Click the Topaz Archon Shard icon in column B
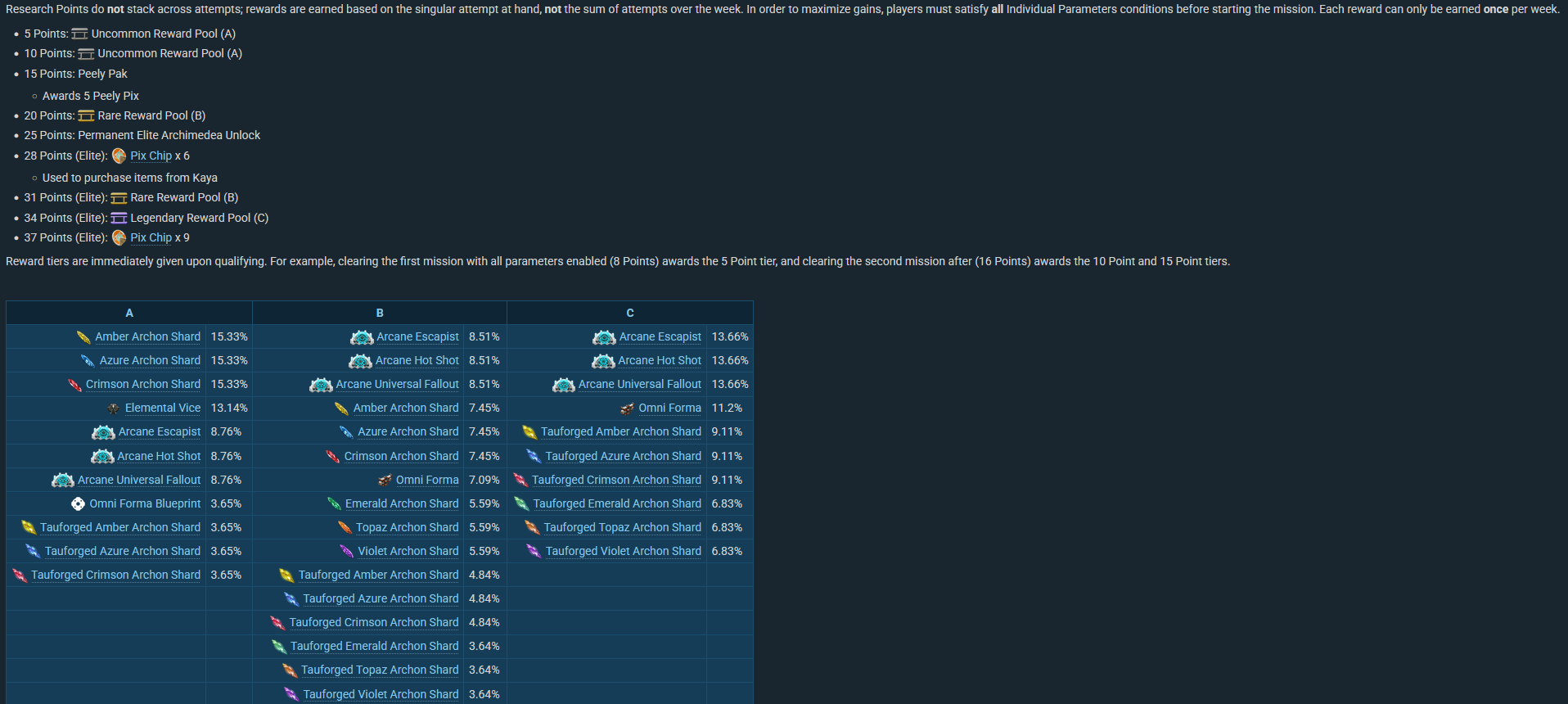 (x=345, y=528)
